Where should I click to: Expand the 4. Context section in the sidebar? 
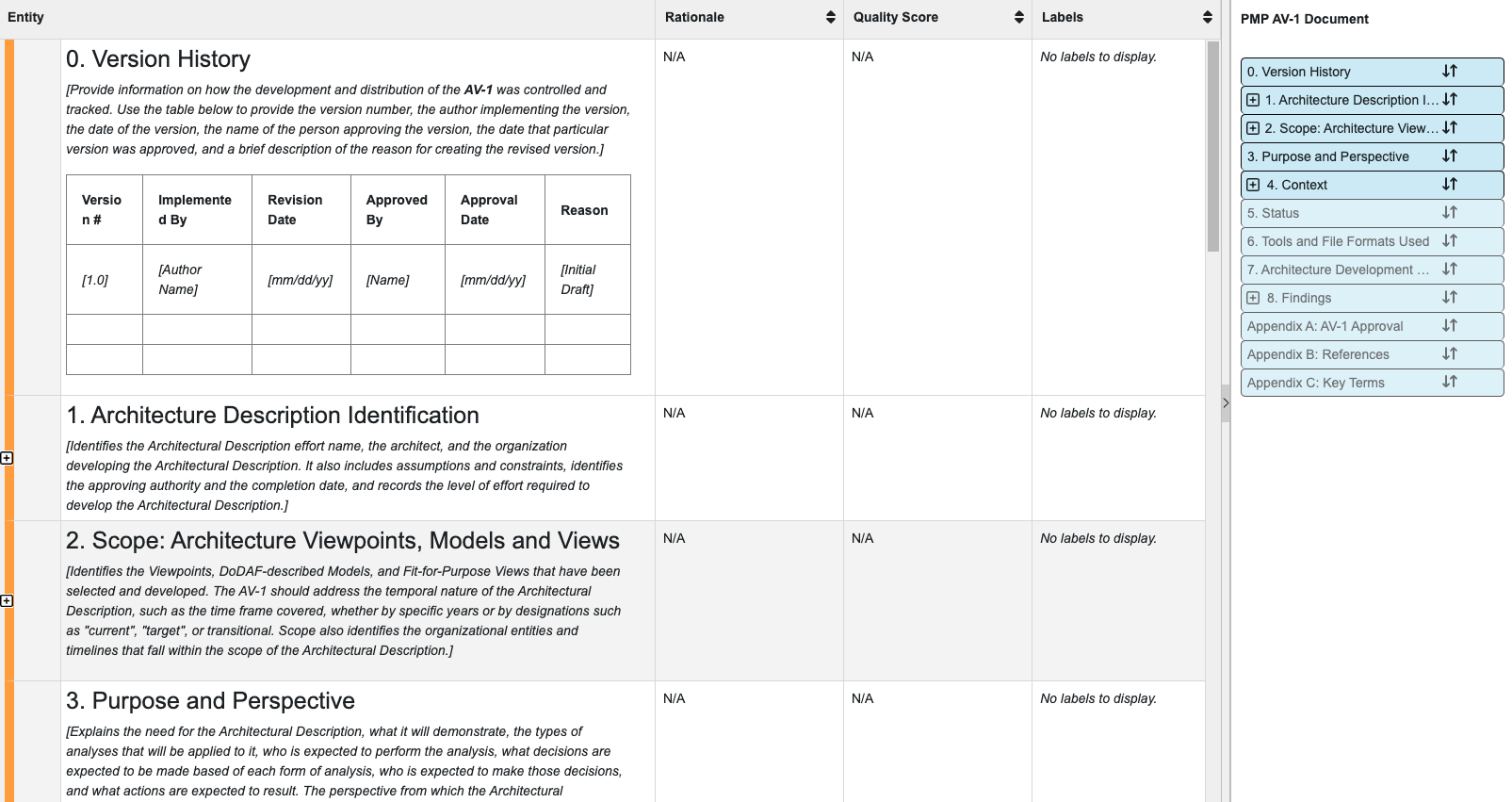coord(1253,185)
